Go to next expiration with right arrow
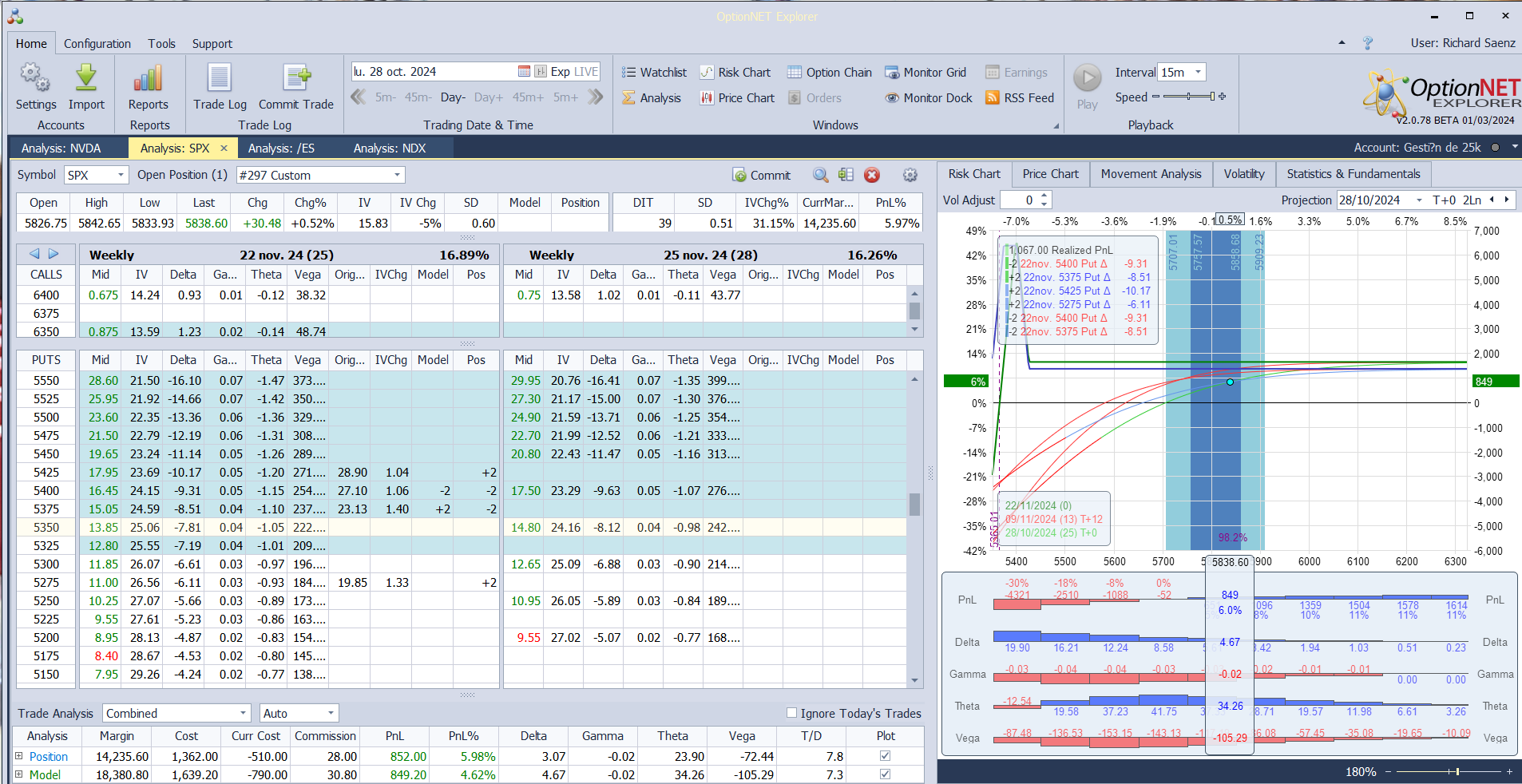Image resolution: width=1522 pixels, height=784 pixels. point(54,254)
